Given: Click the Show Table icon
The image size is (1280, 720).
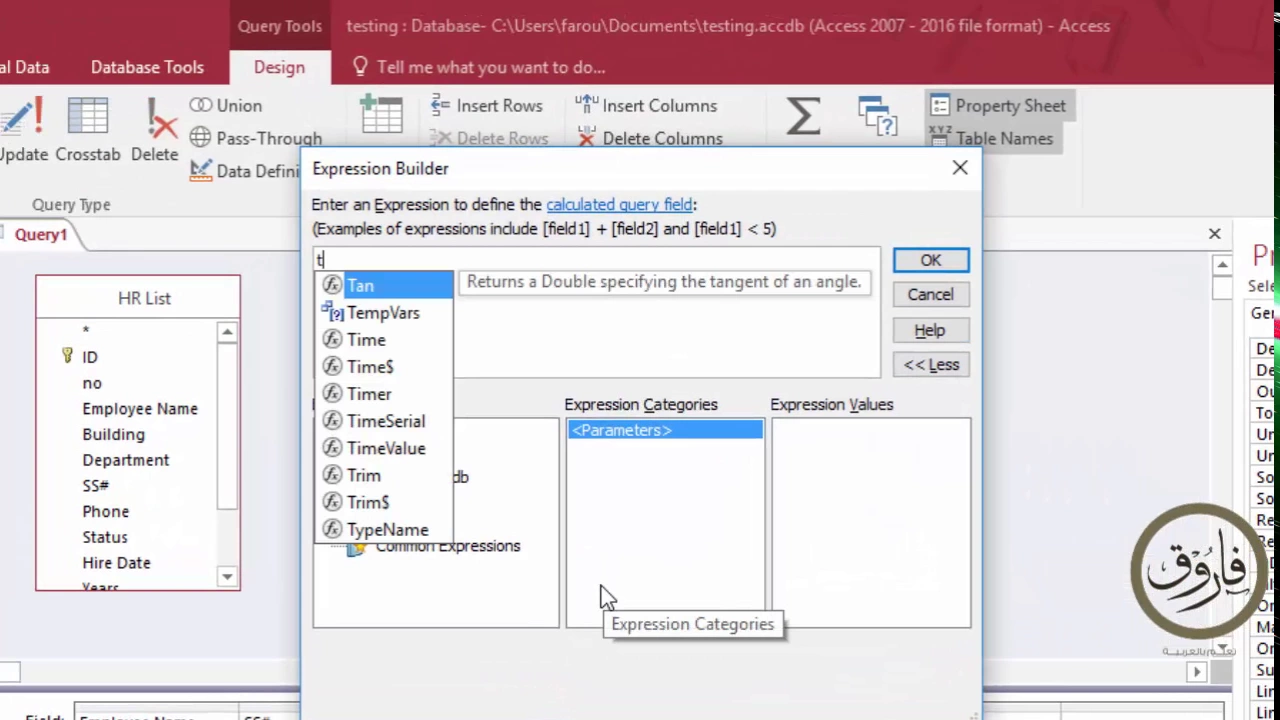Looking at the screenshot, I should (x=382, y=115).
